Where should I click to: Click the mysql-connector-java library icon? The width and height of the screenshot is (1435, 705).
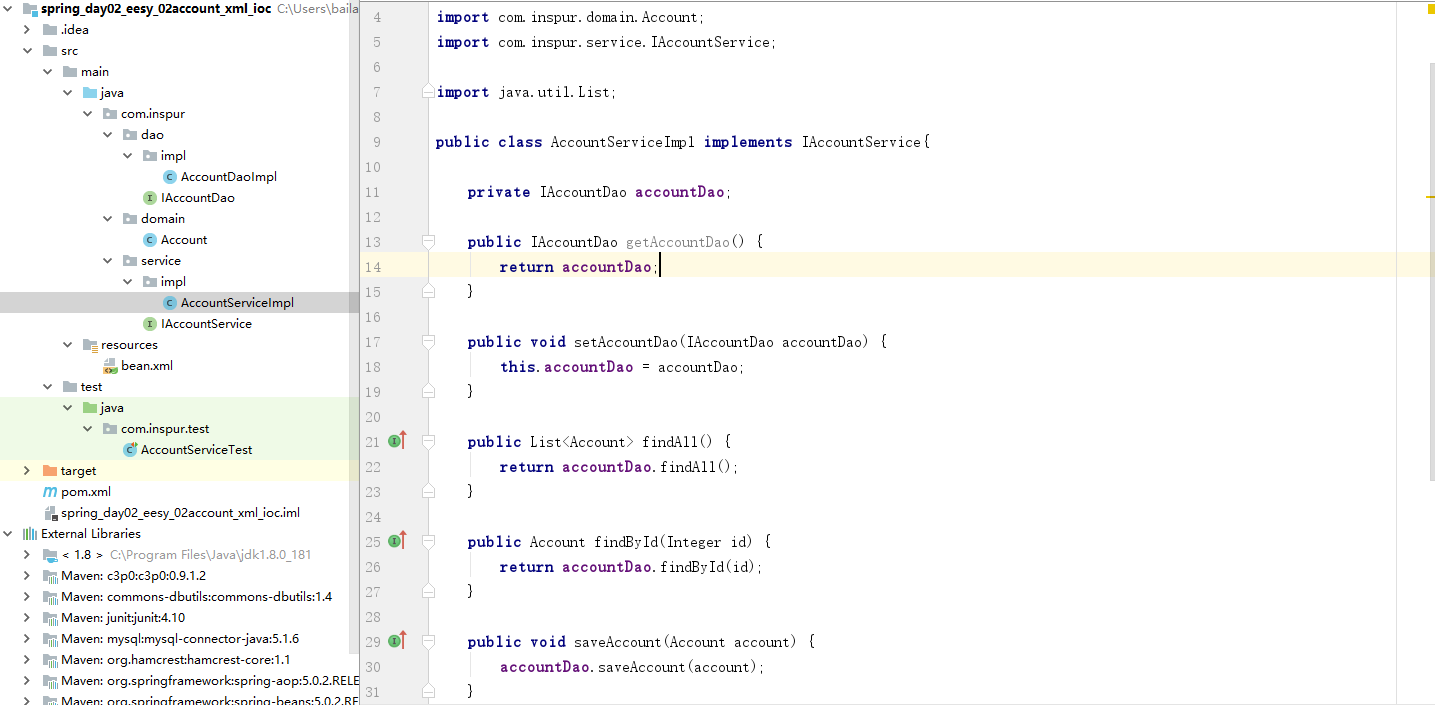50,639
